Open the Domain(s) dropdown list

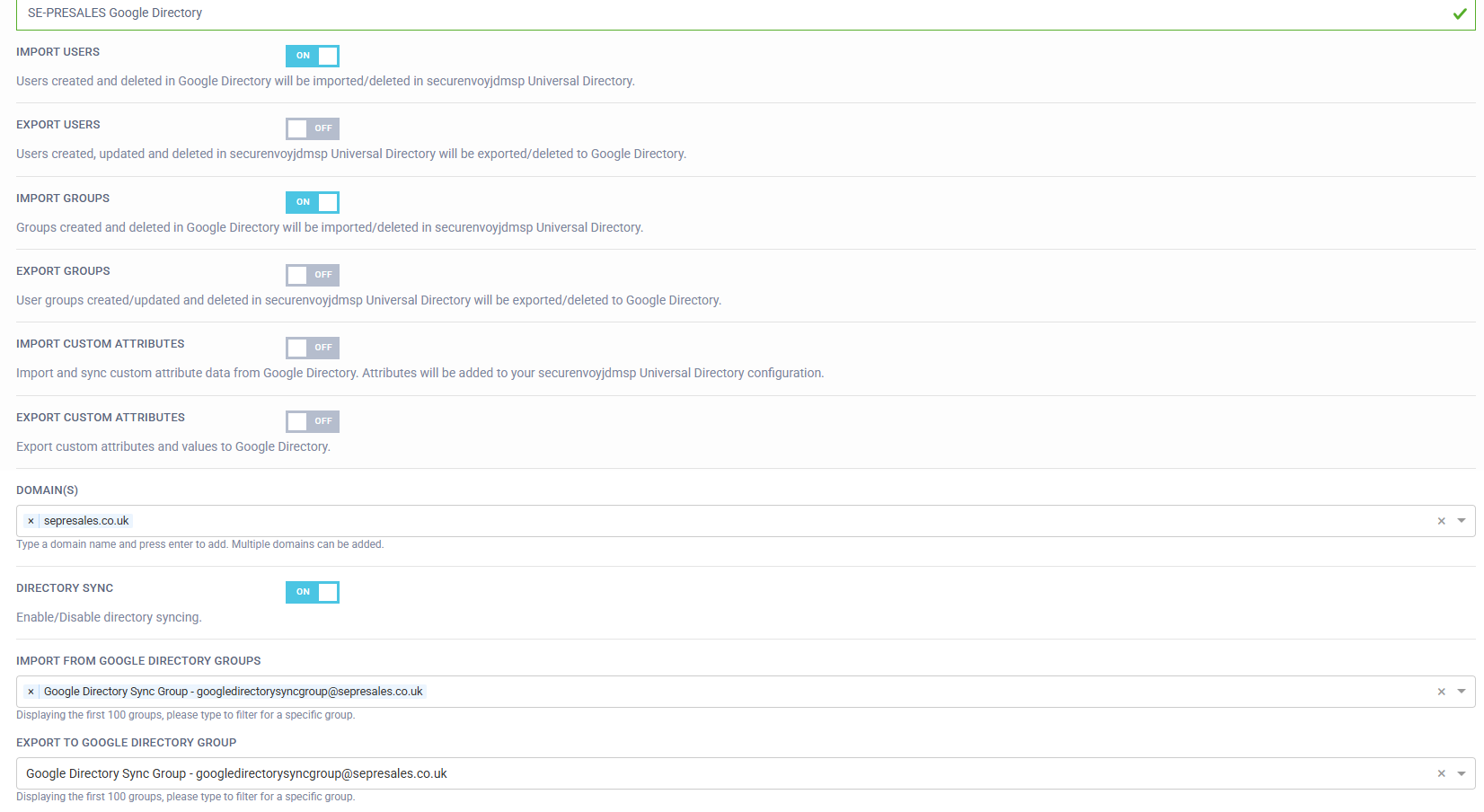pyautogui.click(x=1462, y=521)
